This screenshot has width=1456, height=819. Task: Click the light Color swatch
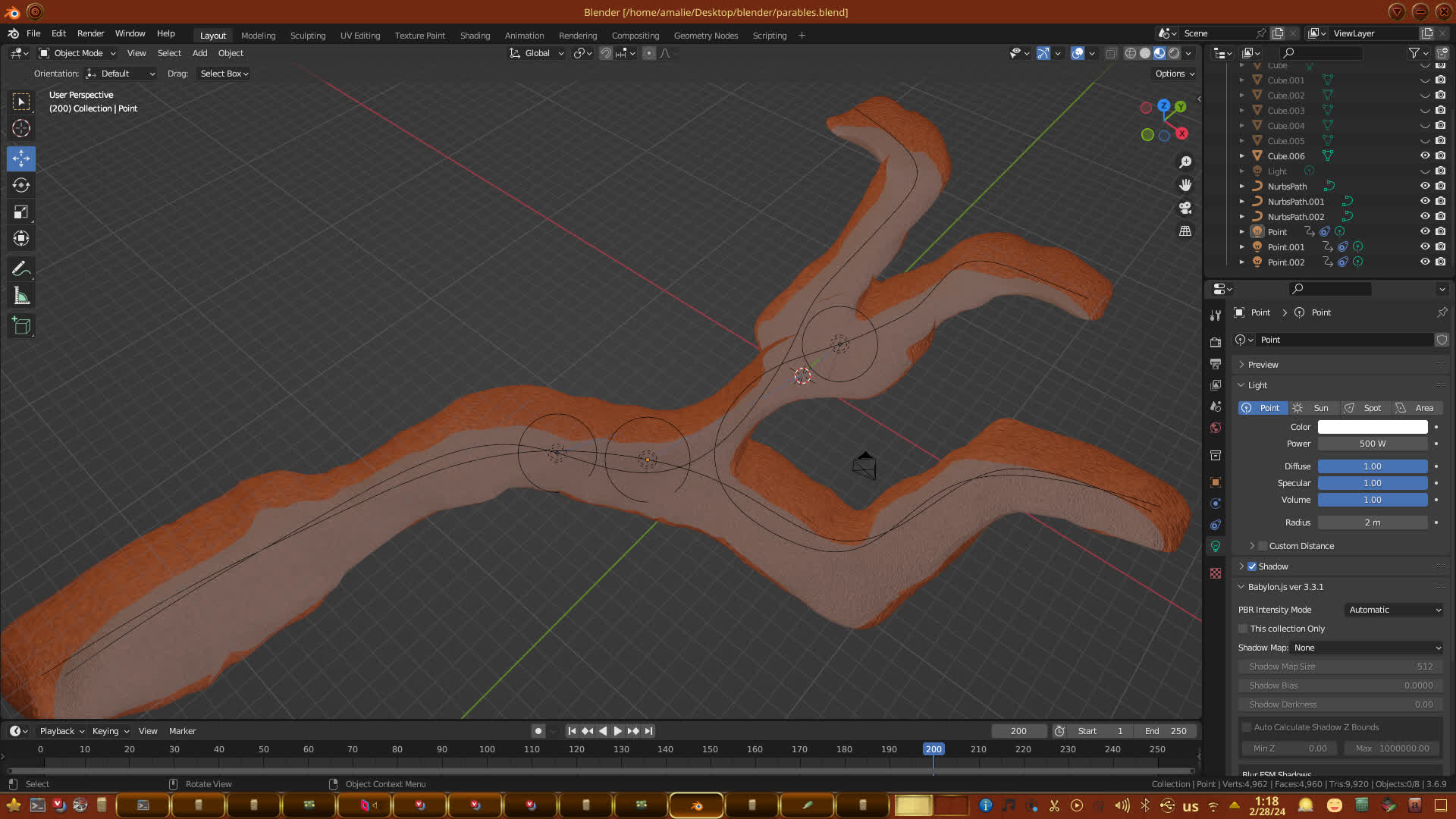pos(1372,427)
